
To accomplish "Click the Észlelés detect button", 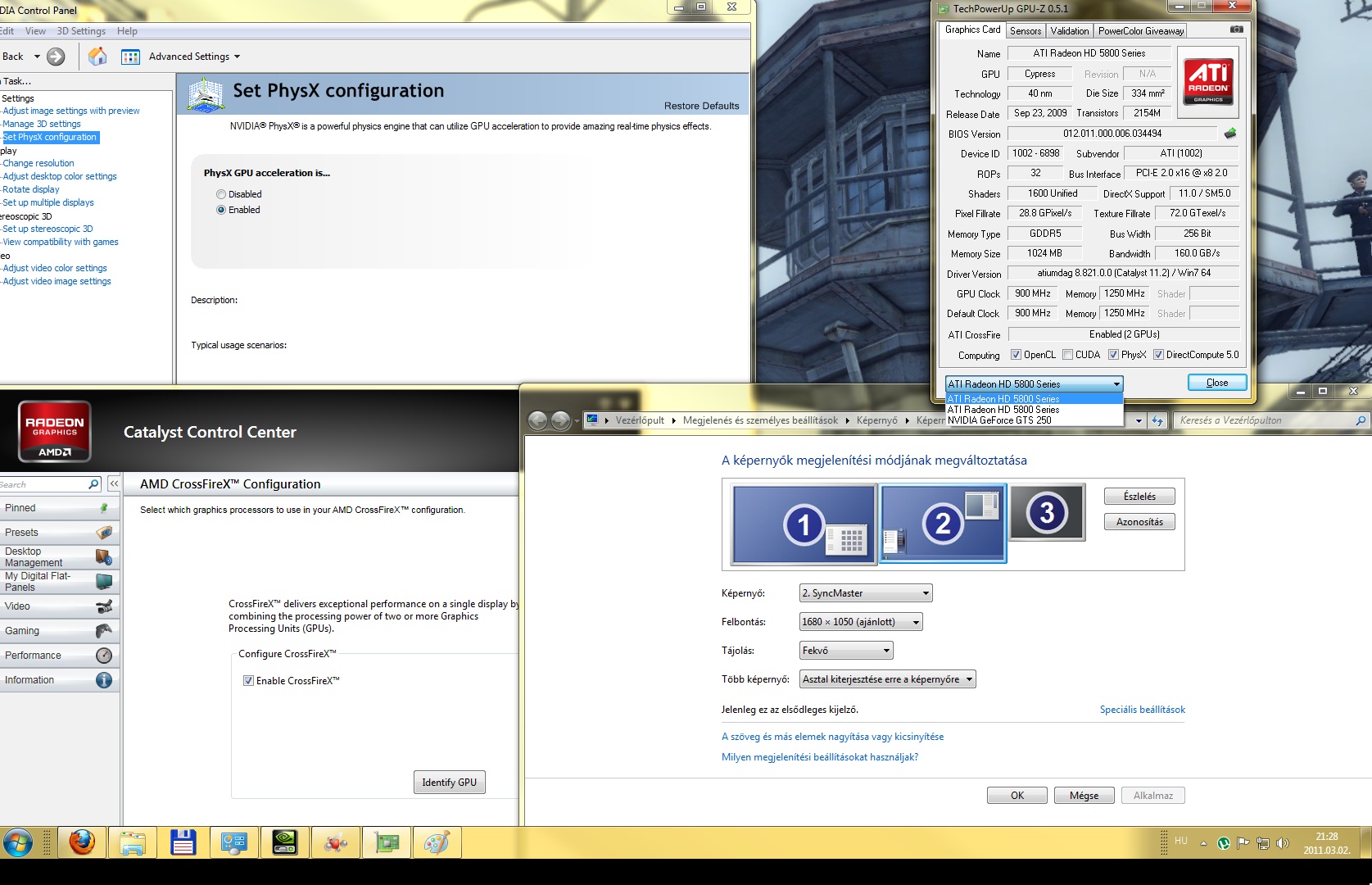I will (x=1139, y=497).
